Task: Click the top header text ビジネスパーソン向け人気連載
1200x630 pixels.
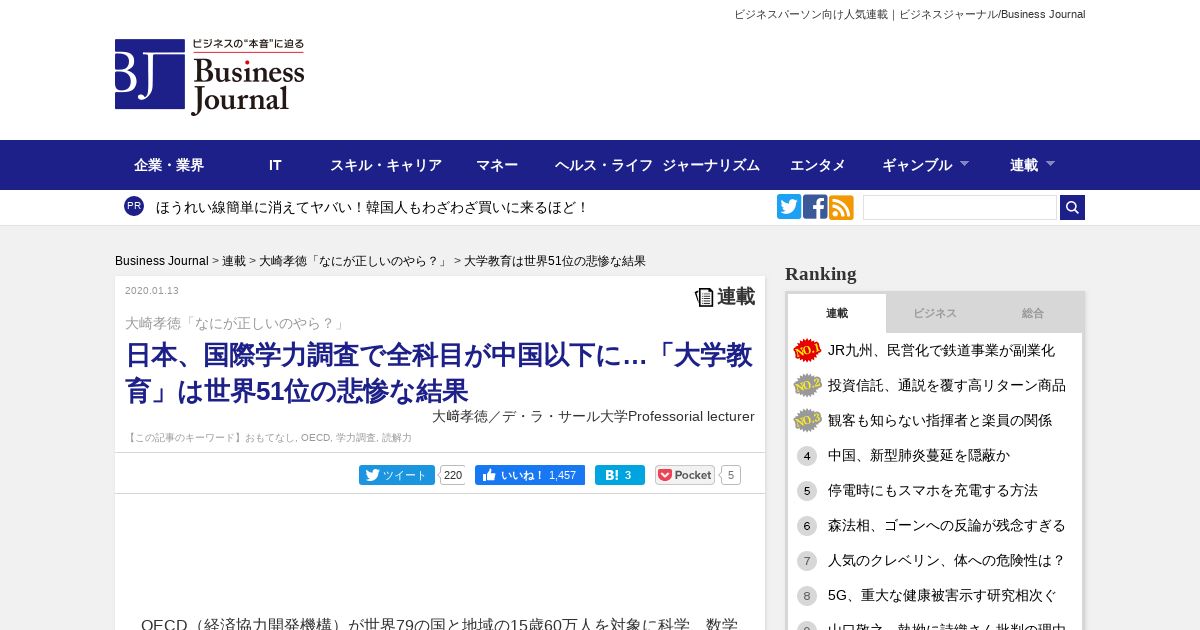Action: tap(811, 14)
